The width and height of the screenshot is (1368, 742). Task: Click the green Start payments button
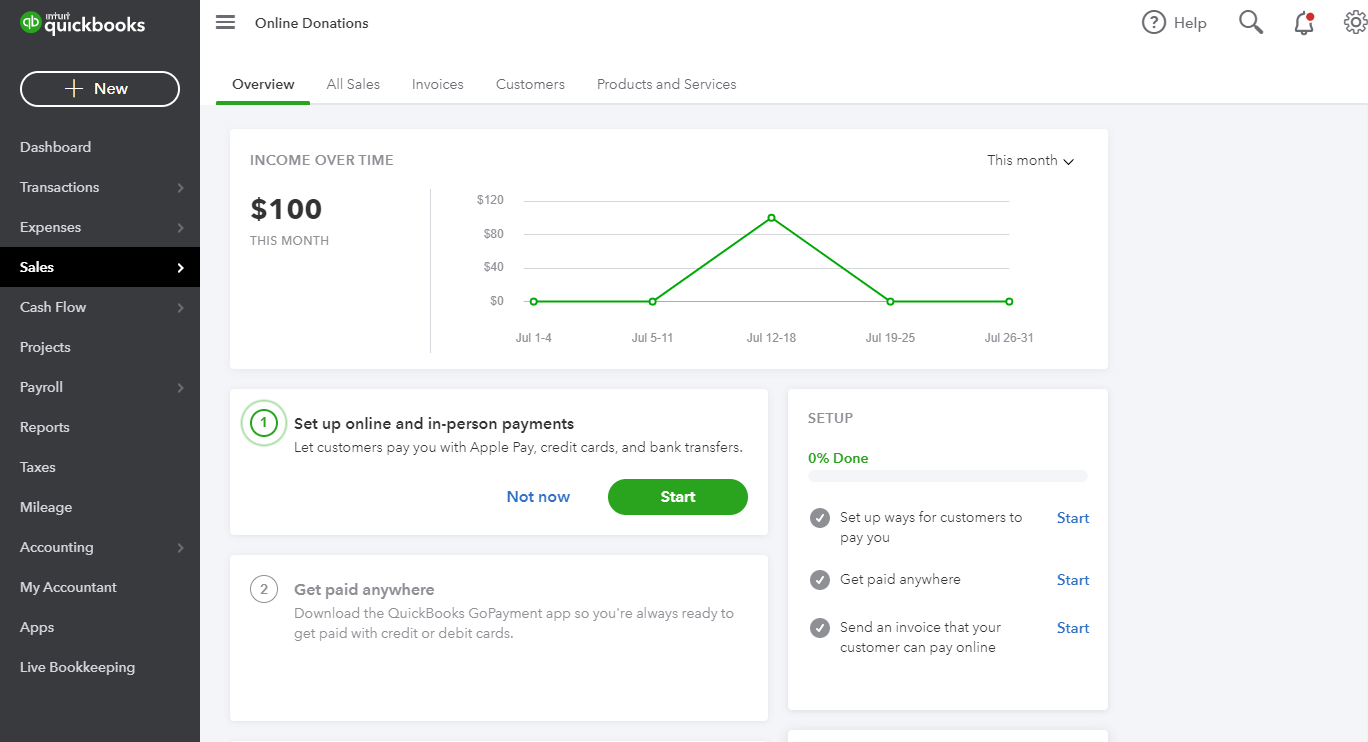coord(678,497)
